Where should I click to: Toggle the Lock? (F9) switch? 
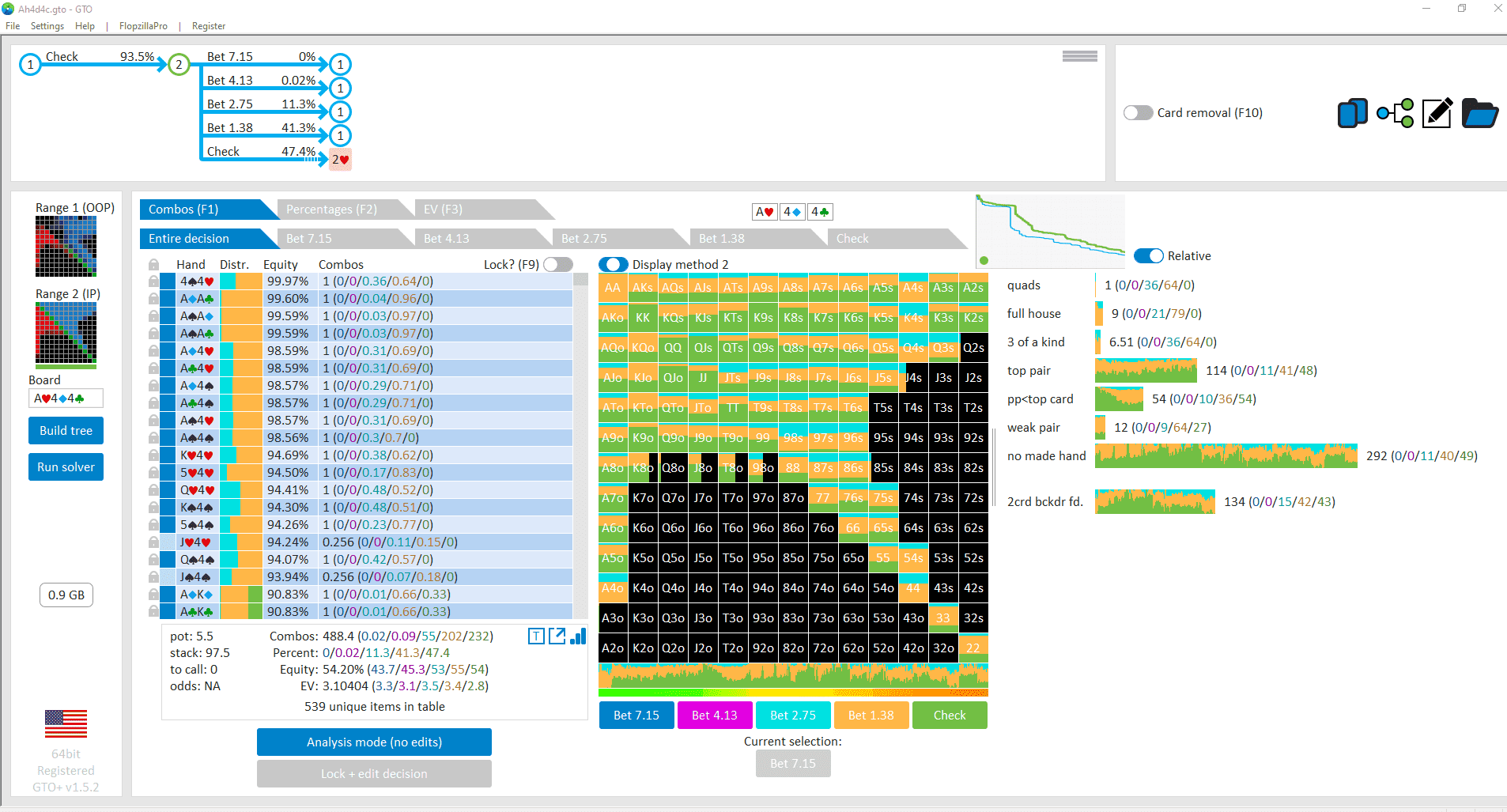click(x=557, y=264)
